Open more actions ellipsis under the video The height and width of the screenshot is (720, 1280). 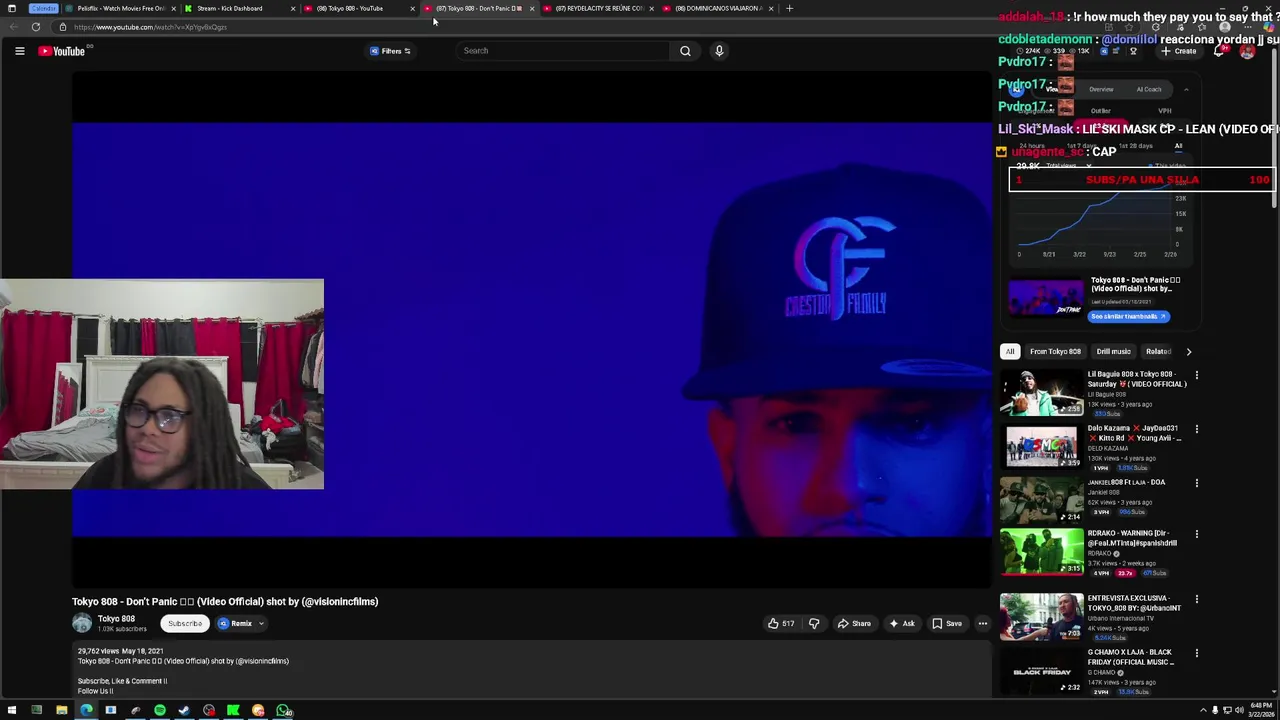(982, 624)
